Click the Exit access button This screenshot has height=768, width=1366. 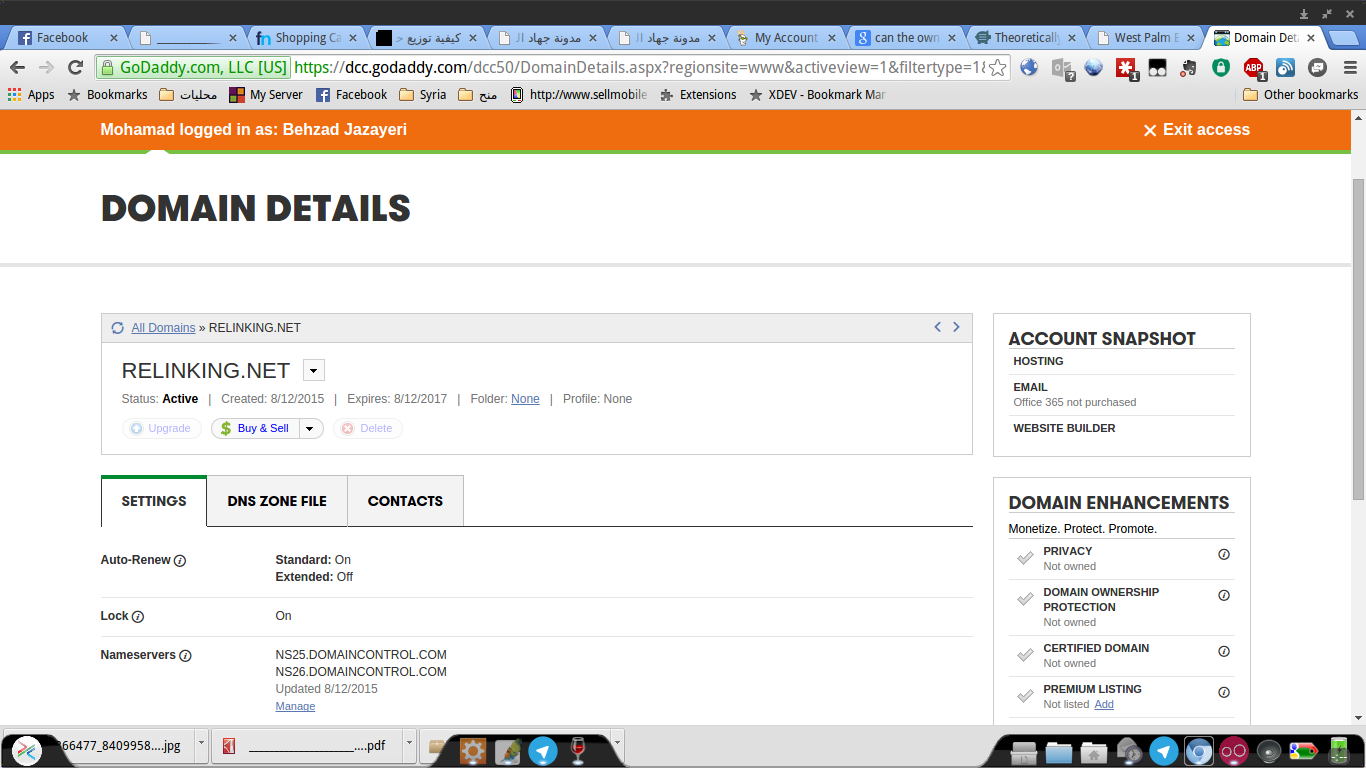pyautogui.click(x=1196, y=130)
